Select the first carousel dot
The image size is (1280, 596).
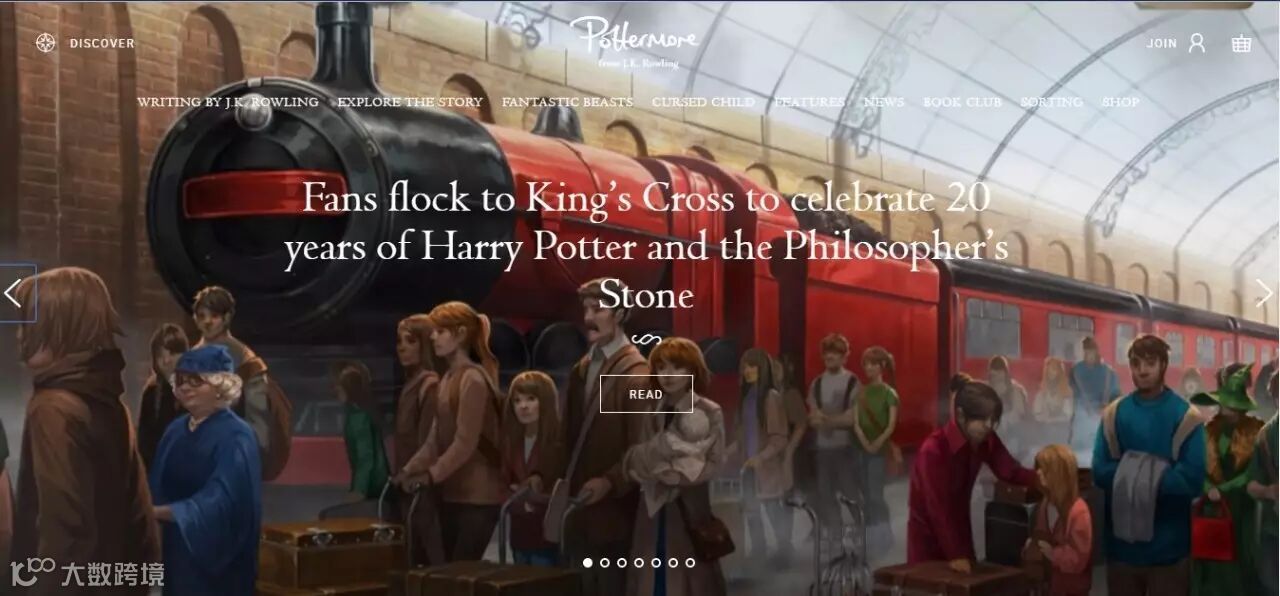(x=588, y=563)
